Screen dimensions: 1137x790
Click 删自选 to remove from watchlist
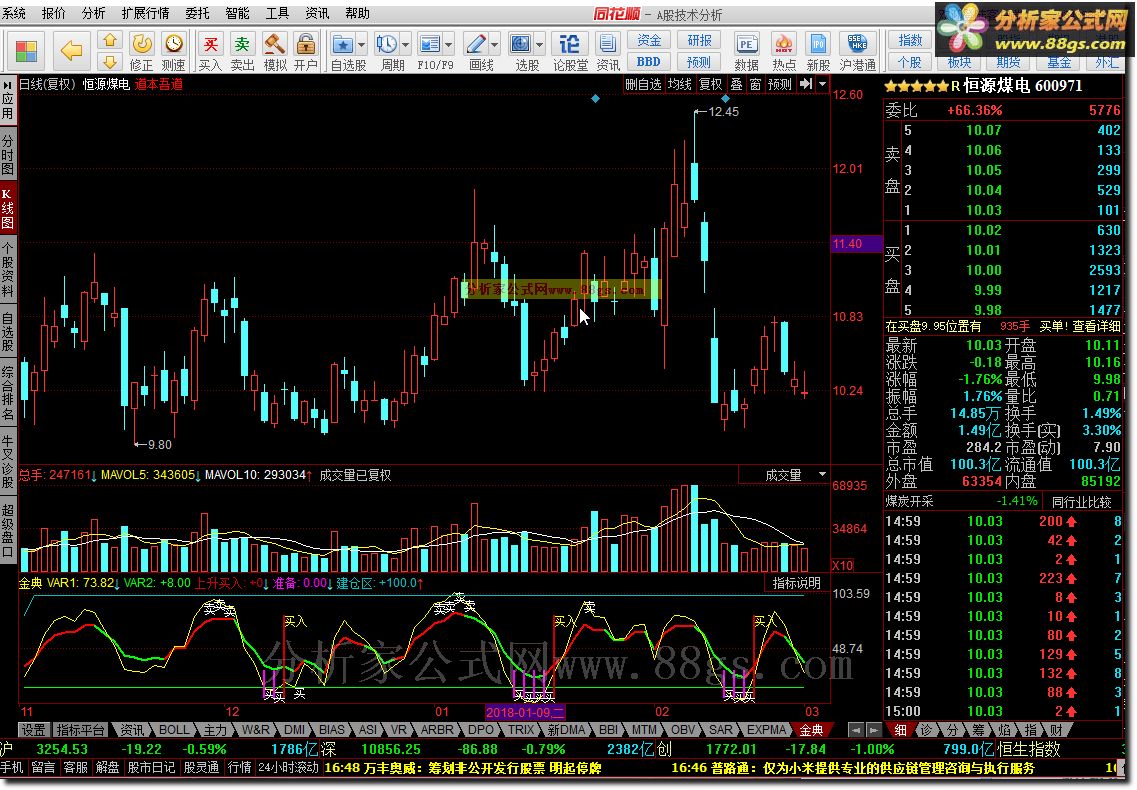click(644, 84)
